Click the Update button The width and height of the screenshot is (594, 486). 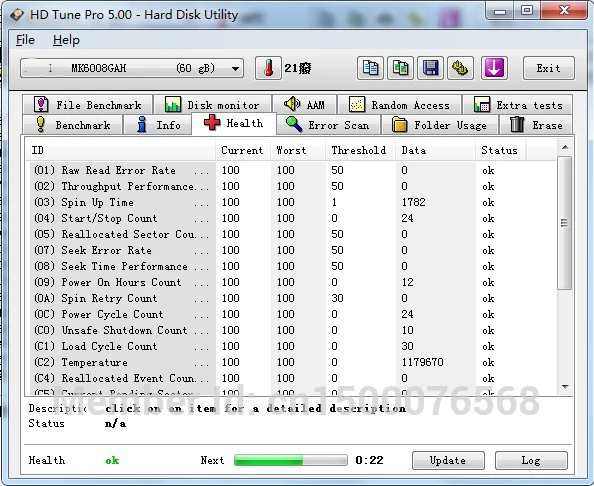pos(448,460)
